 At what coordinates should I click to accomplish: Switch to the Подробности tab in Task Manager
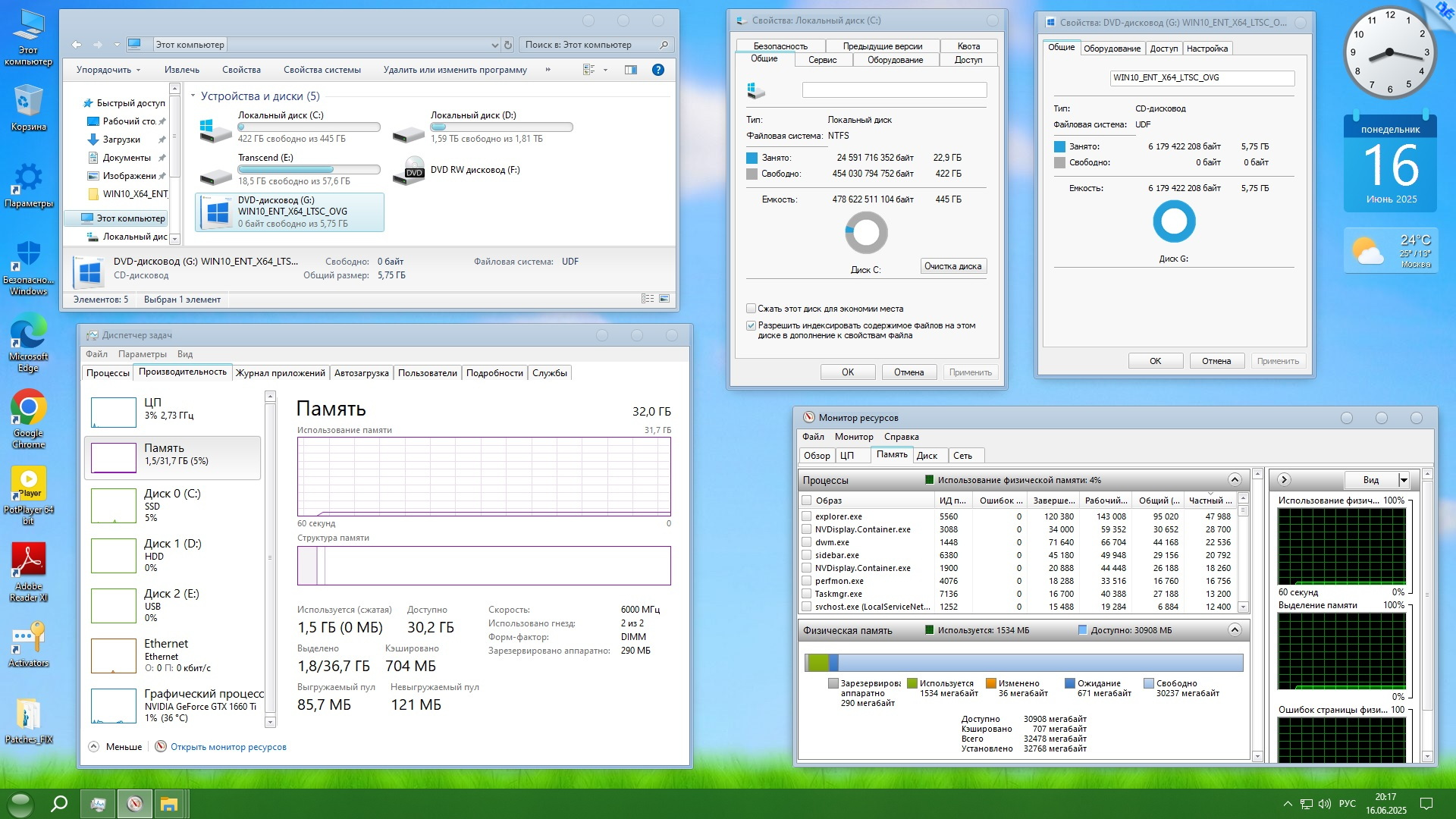coord(494,373)
